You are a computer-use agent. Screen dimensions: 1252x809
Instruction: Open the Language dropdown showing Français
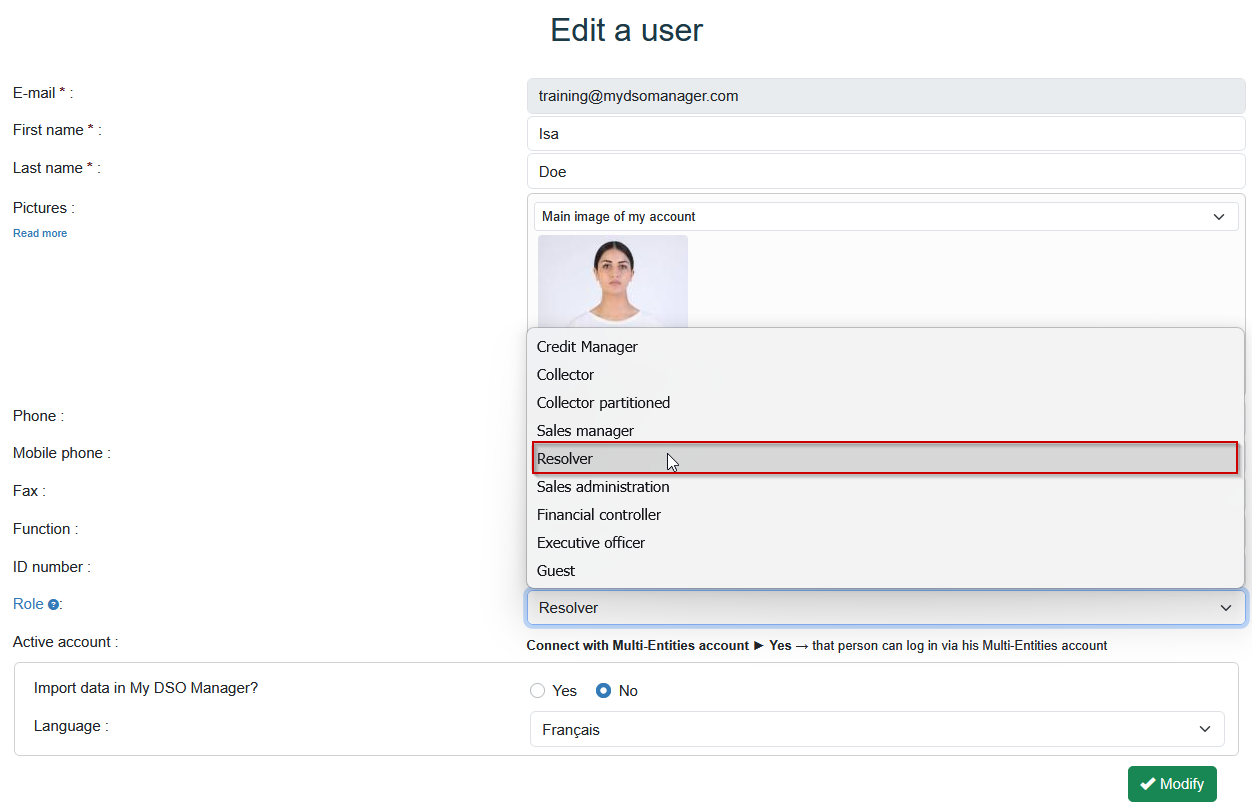point(876,729)
